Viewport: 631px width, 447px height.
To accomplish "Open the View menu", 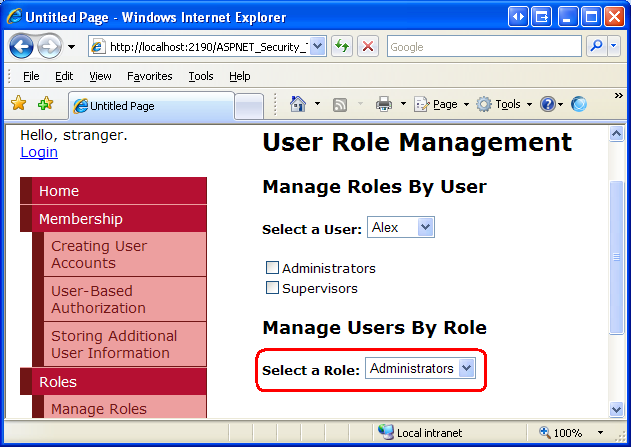I will [x=100, y=76].
